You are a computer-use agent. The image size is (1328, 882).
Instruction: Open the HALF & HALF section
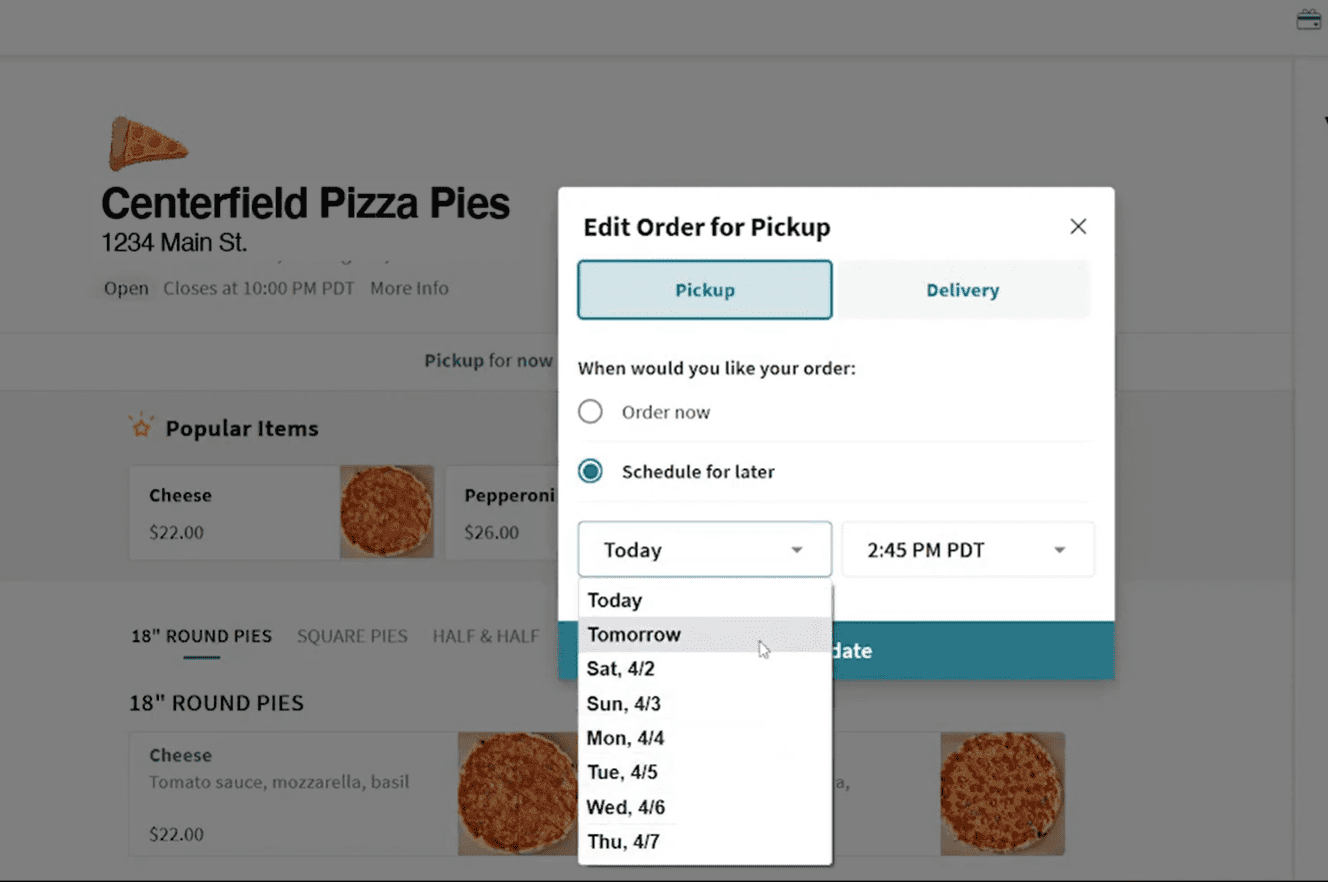tap(486, 636)
